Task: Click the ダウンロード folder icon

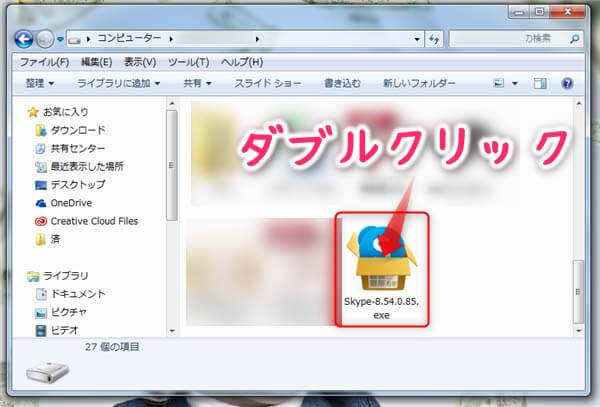Action: (x=41, y=130)
